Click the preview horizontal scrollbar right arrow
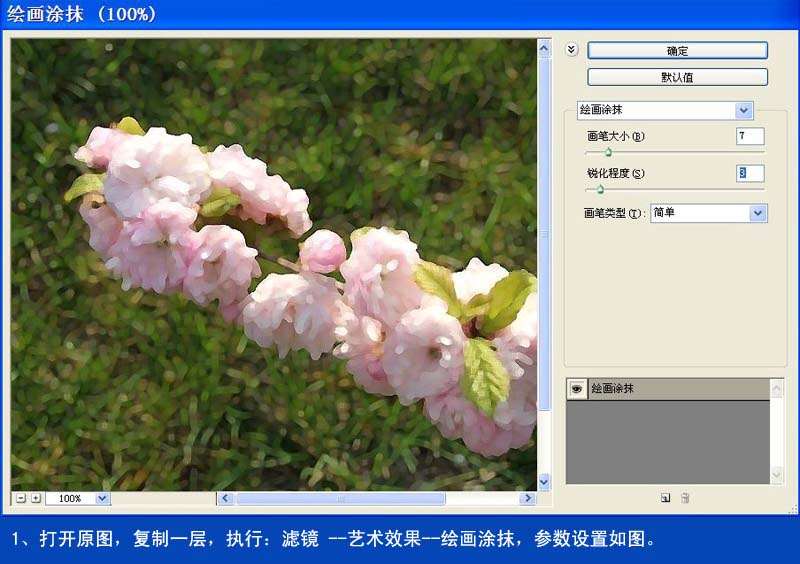The height and width of the screenshot is (564, 800). [527, 498]
